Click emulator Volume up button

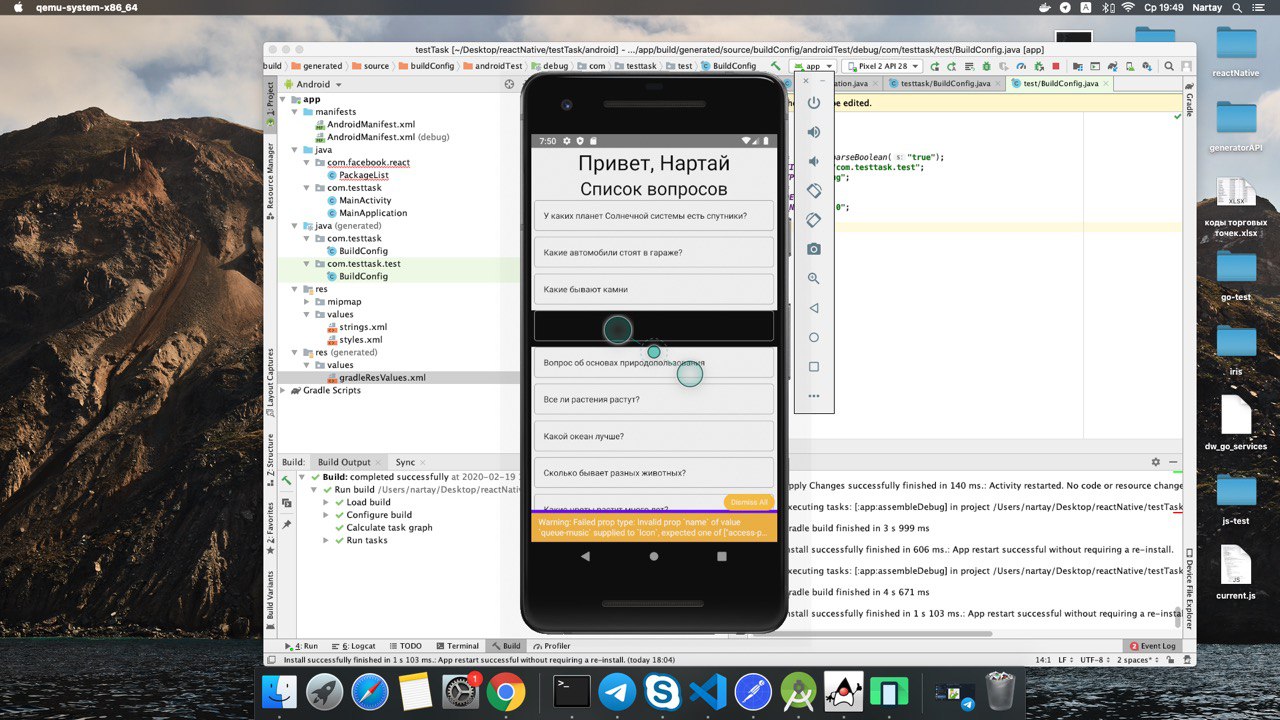coord(814,132)
